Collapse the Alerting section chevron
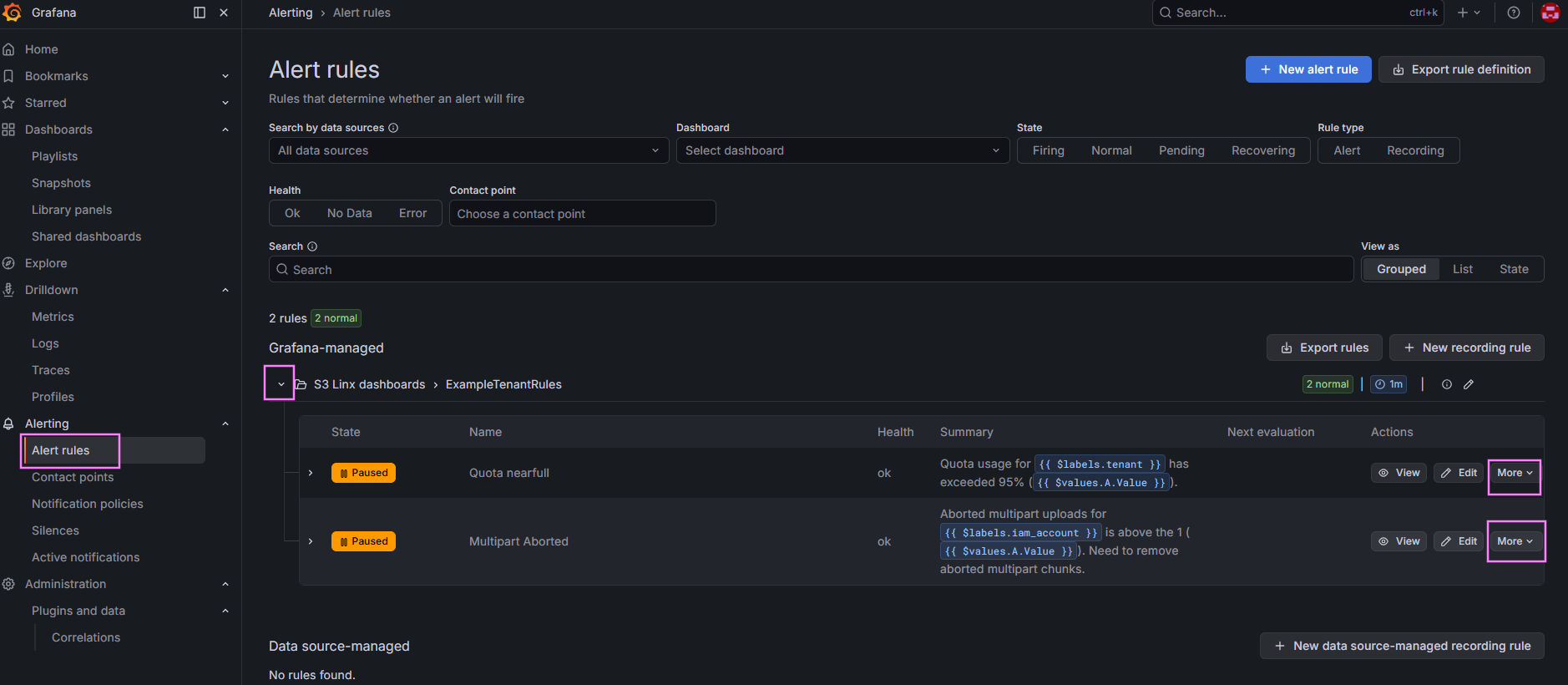Viewport: 1568px width, 685px height. pos(225,424)
